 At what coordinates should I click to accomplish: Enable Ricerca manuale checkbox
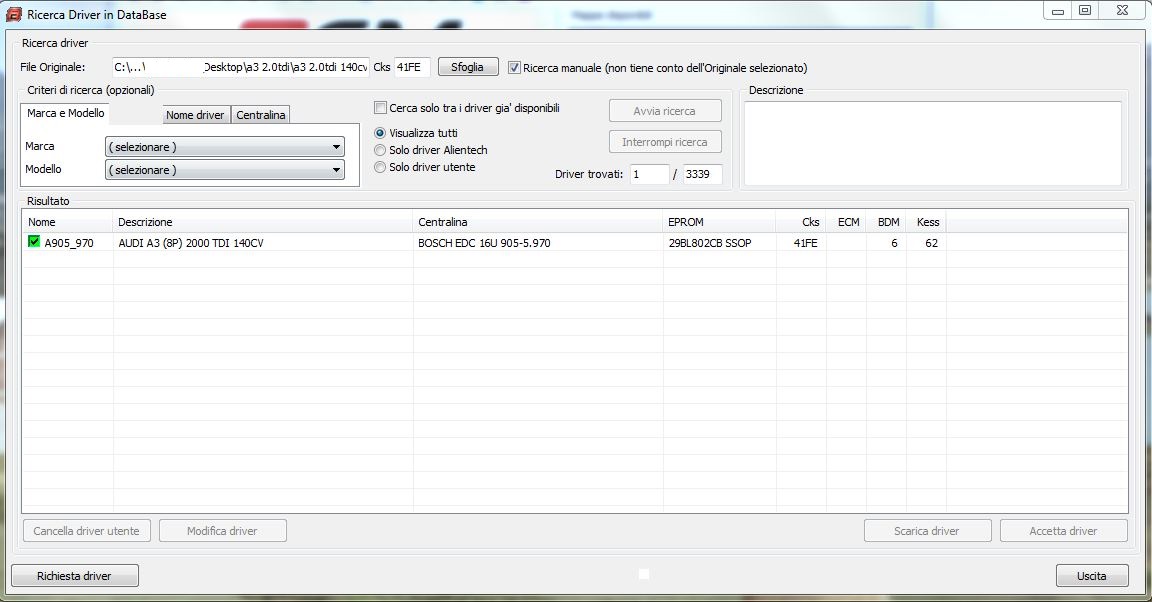click(515, 68)
